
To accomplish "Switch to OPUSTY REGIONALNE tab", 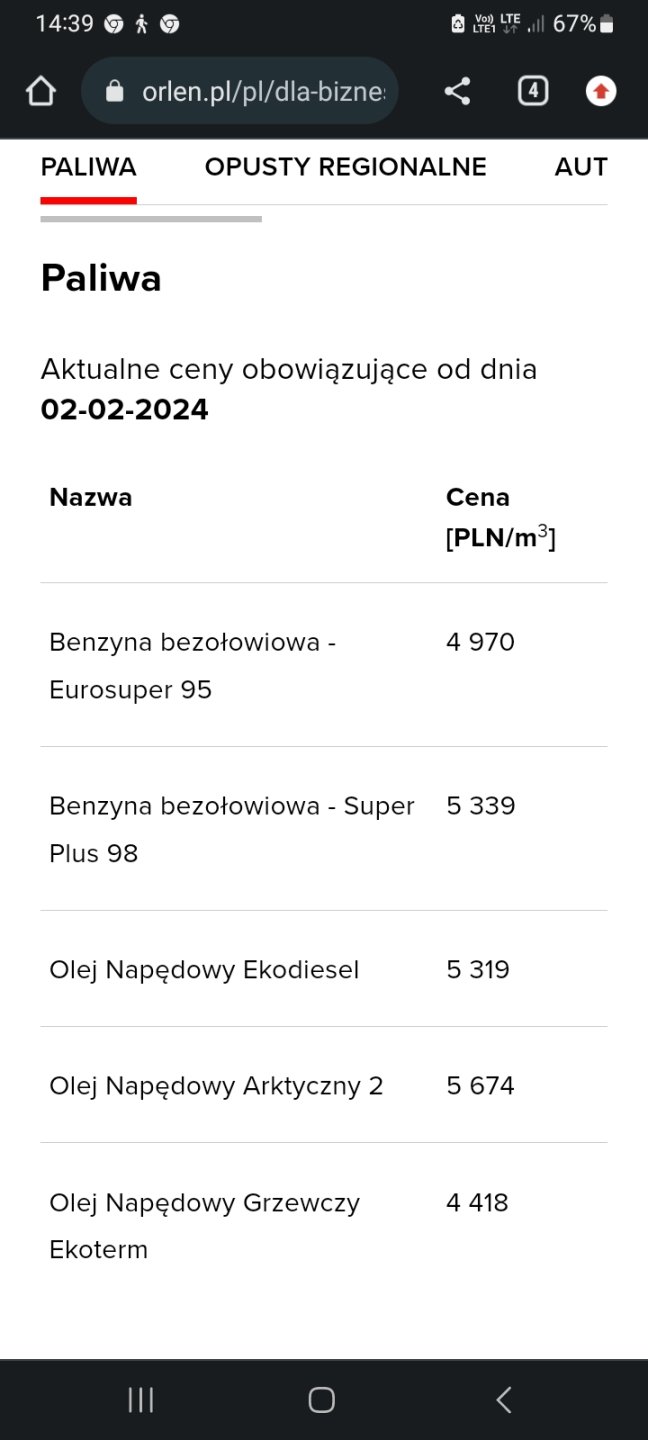I will click(345, 167).
